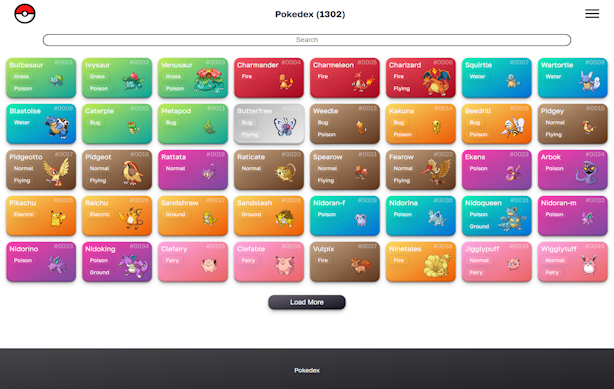Click the Pokeball logo icon
Viewport: 614px width, 389px height.
click(25, 13)
